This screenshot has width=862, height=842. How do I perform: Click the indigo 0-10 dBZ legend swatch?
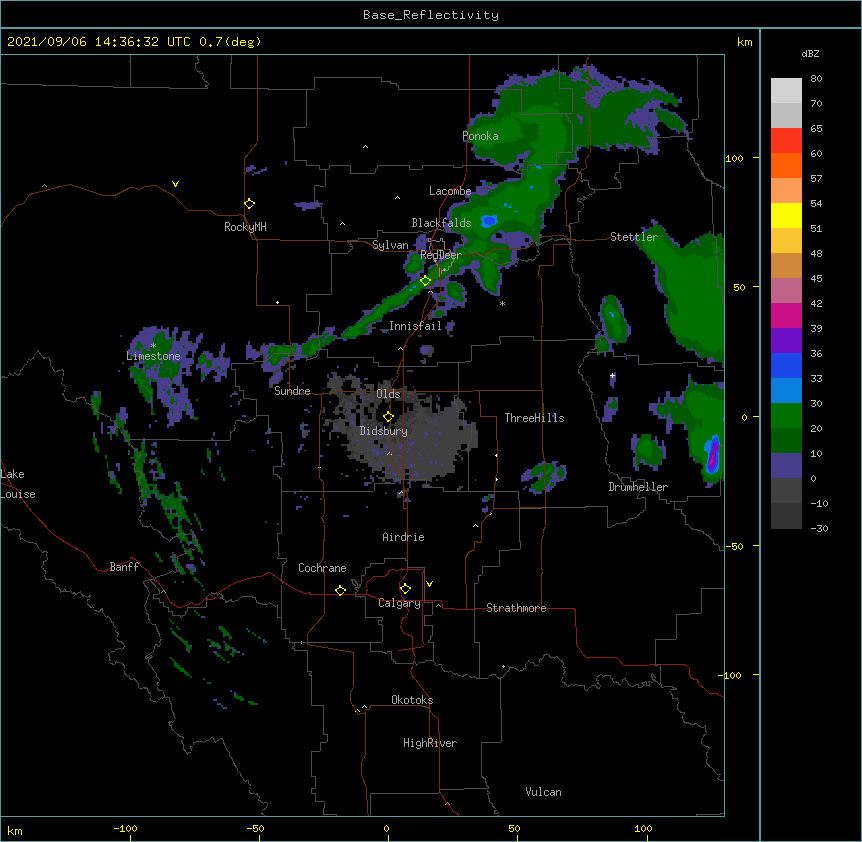click(786, 466)
